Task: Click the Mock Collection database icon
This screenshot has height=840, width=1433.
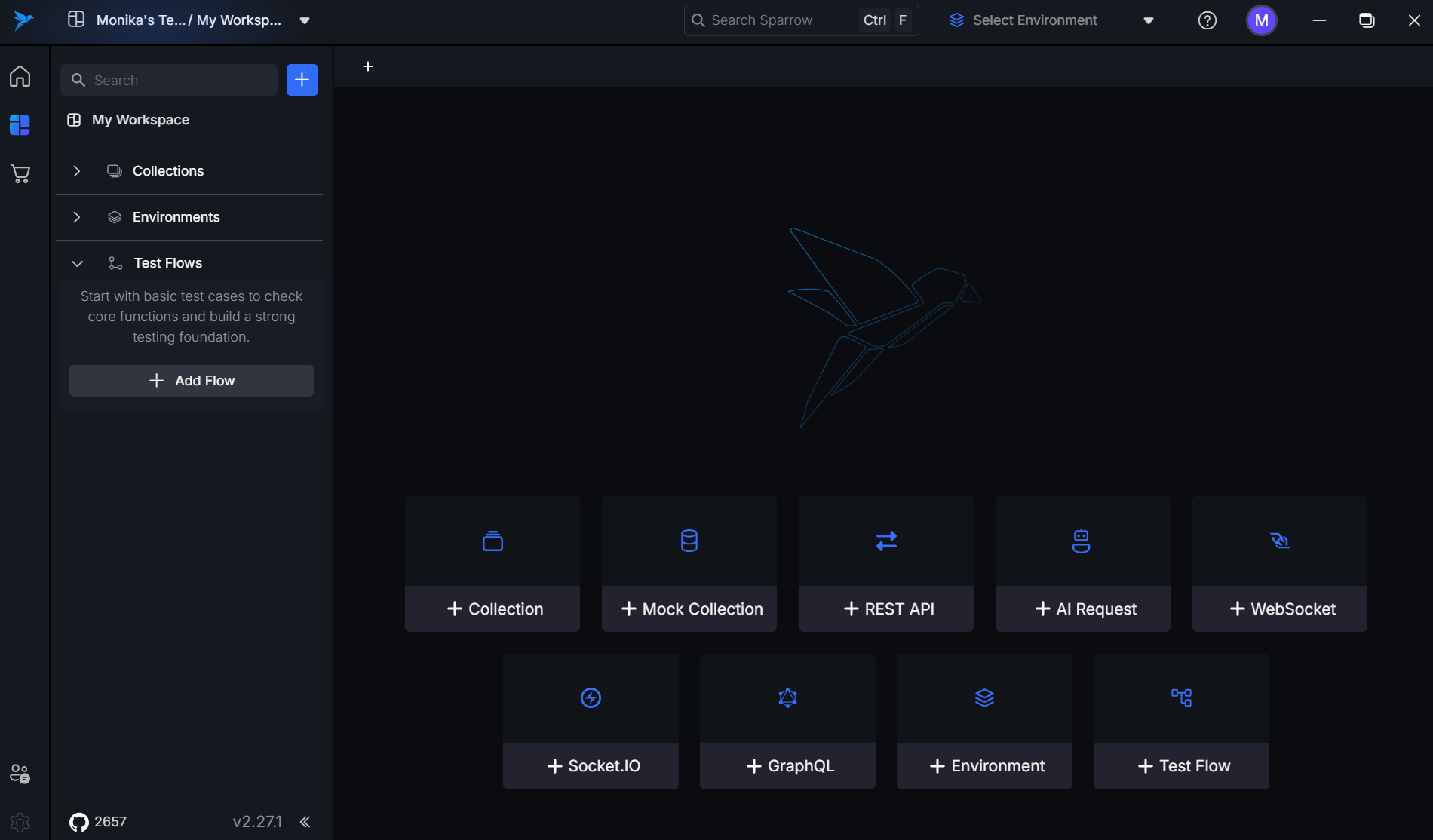Action: 689,541
